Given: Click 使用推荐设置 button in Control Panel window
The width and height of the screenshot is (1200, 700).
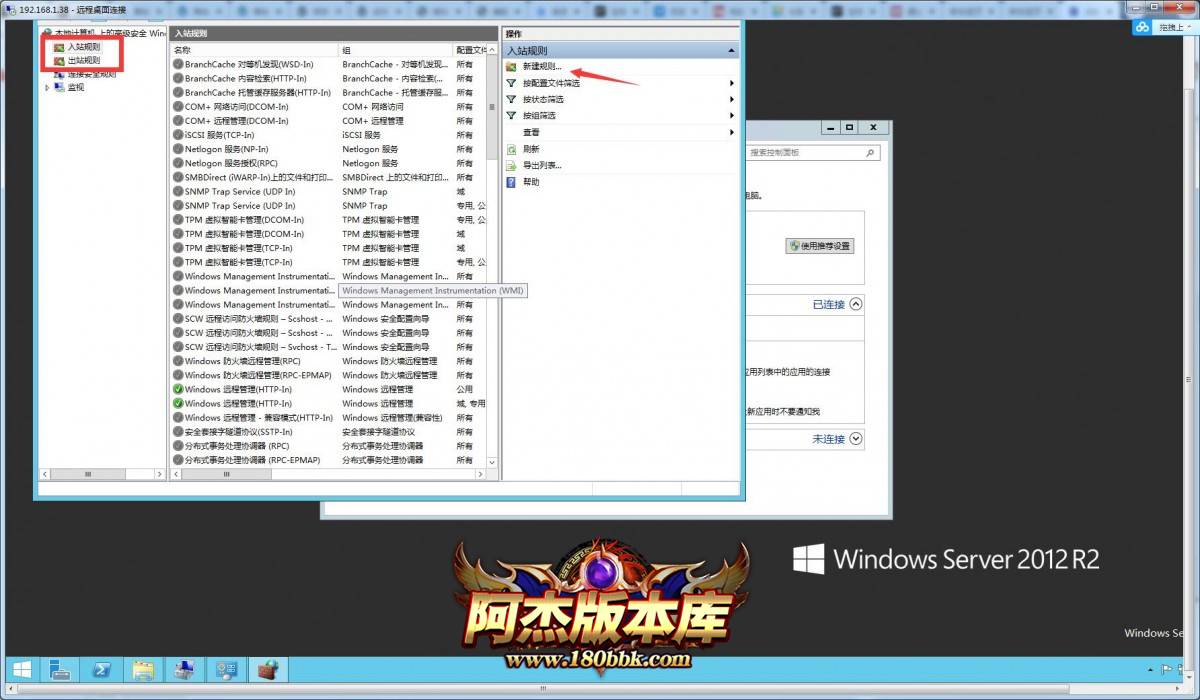Looking at the screenshot, I should click(x=821, y=245).
